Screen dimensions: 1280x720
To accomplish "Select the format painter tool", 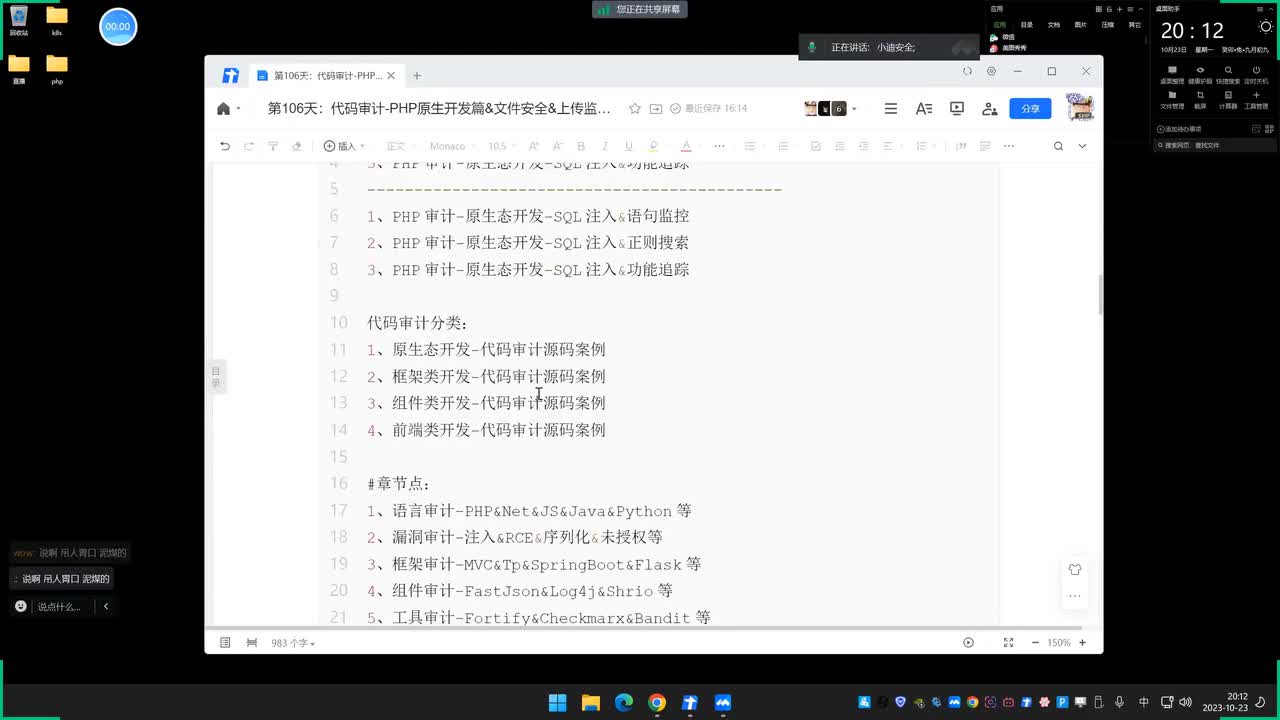I will coord(273,146).
